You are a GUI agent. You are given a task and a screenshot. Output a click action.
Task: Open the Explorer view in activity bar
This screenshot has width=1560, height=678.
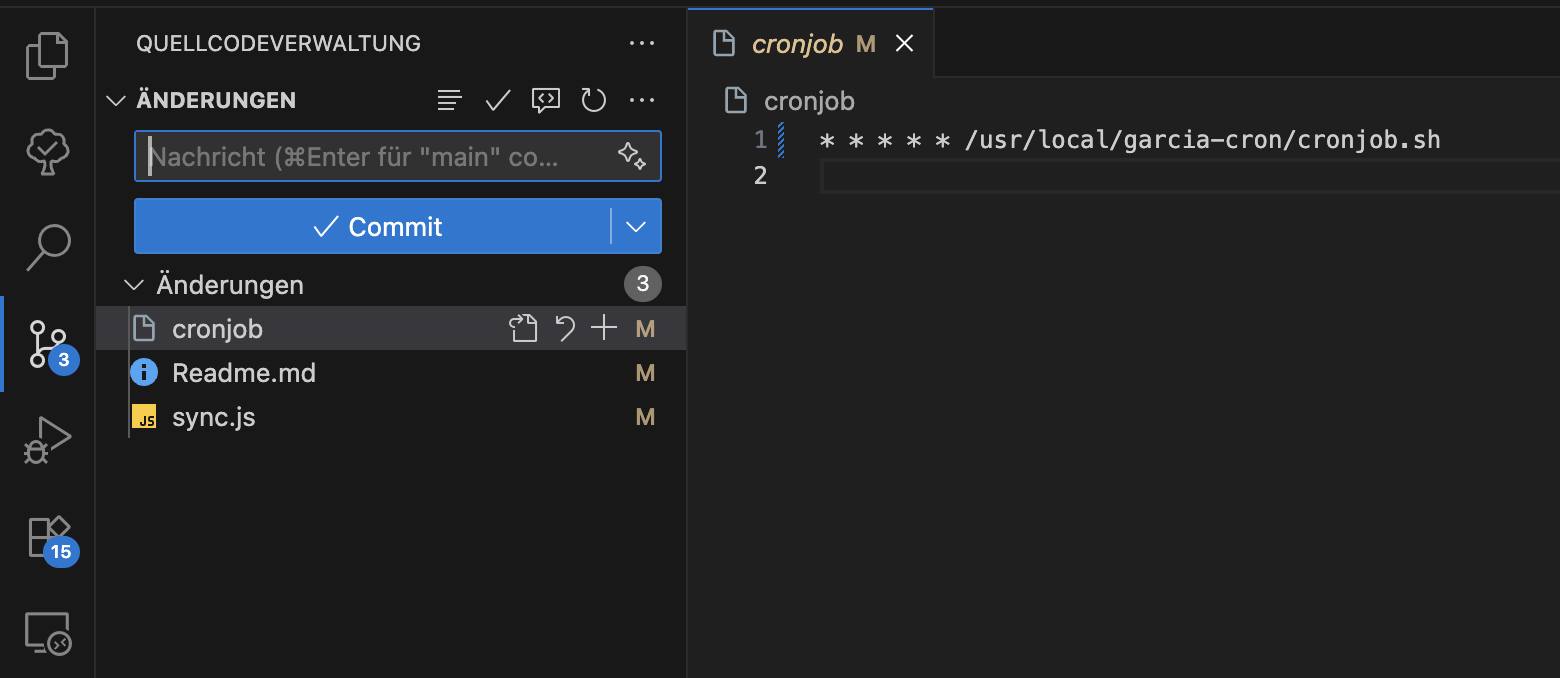pos(47,56)
